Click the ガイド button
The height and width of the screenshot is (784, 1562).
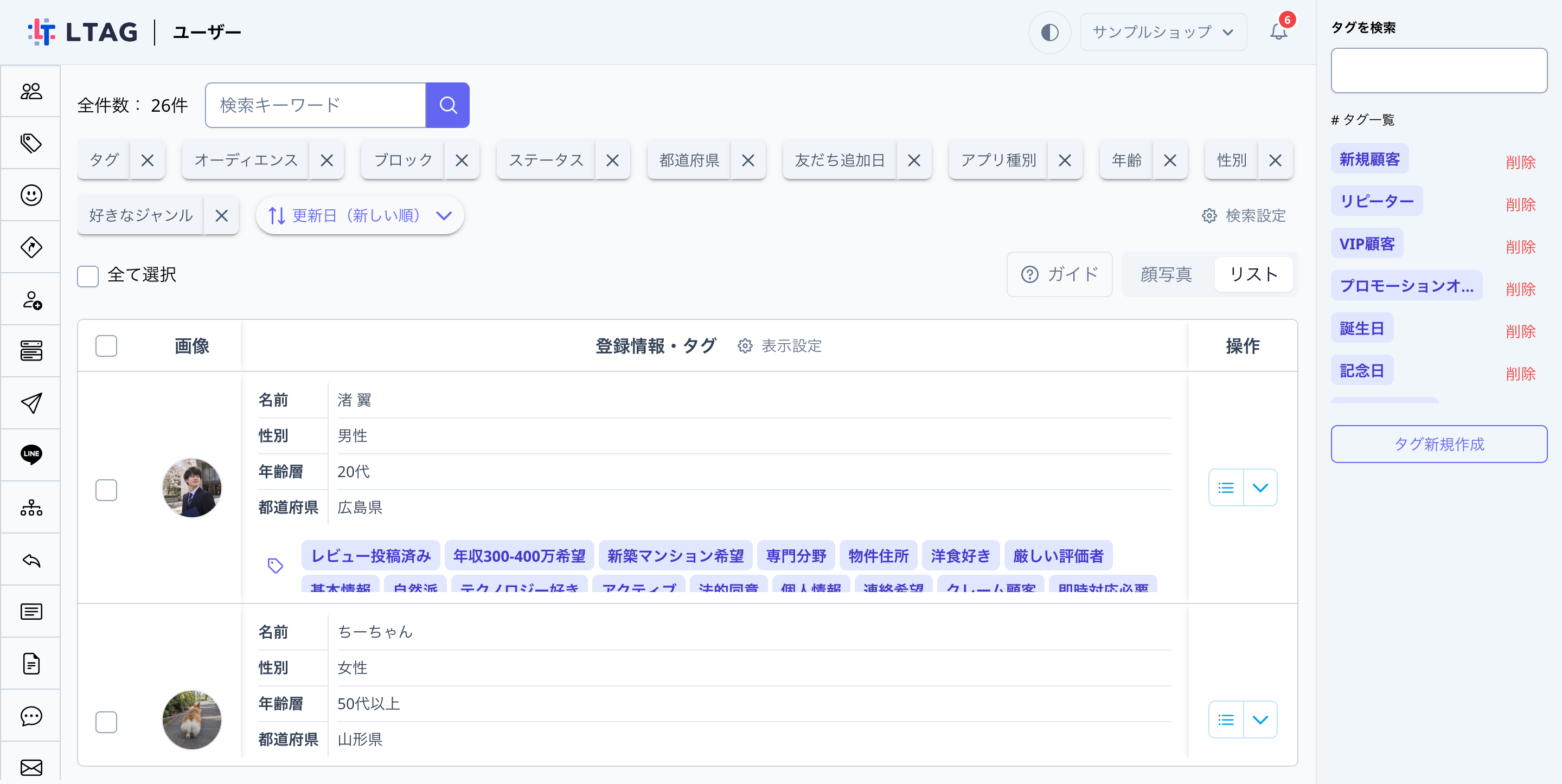click(1059, 274)
